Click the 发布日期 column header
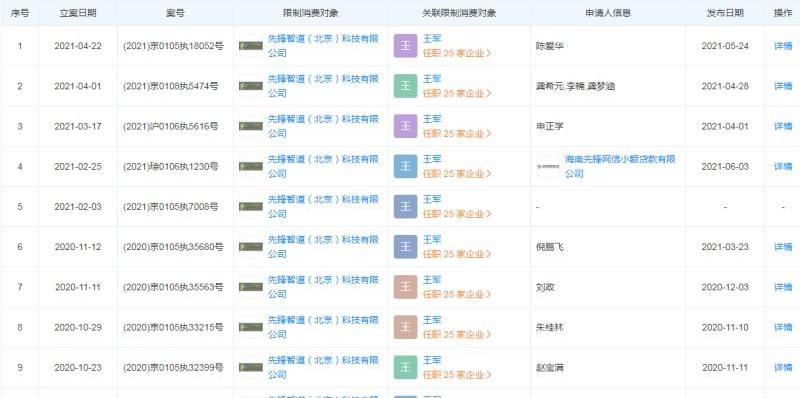 tap(725, 13)
